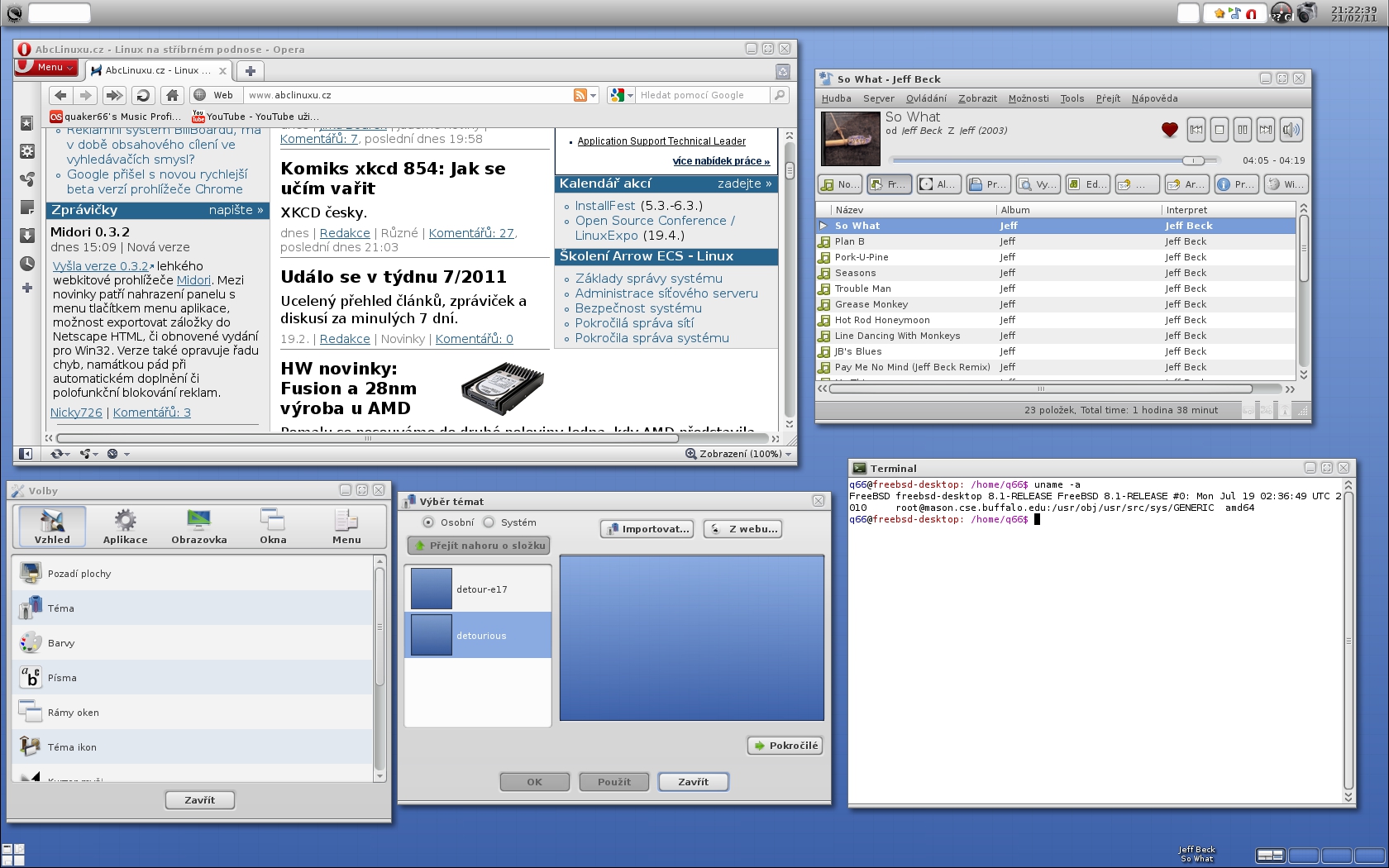Toggle the Ed... editor view button

1088,184
